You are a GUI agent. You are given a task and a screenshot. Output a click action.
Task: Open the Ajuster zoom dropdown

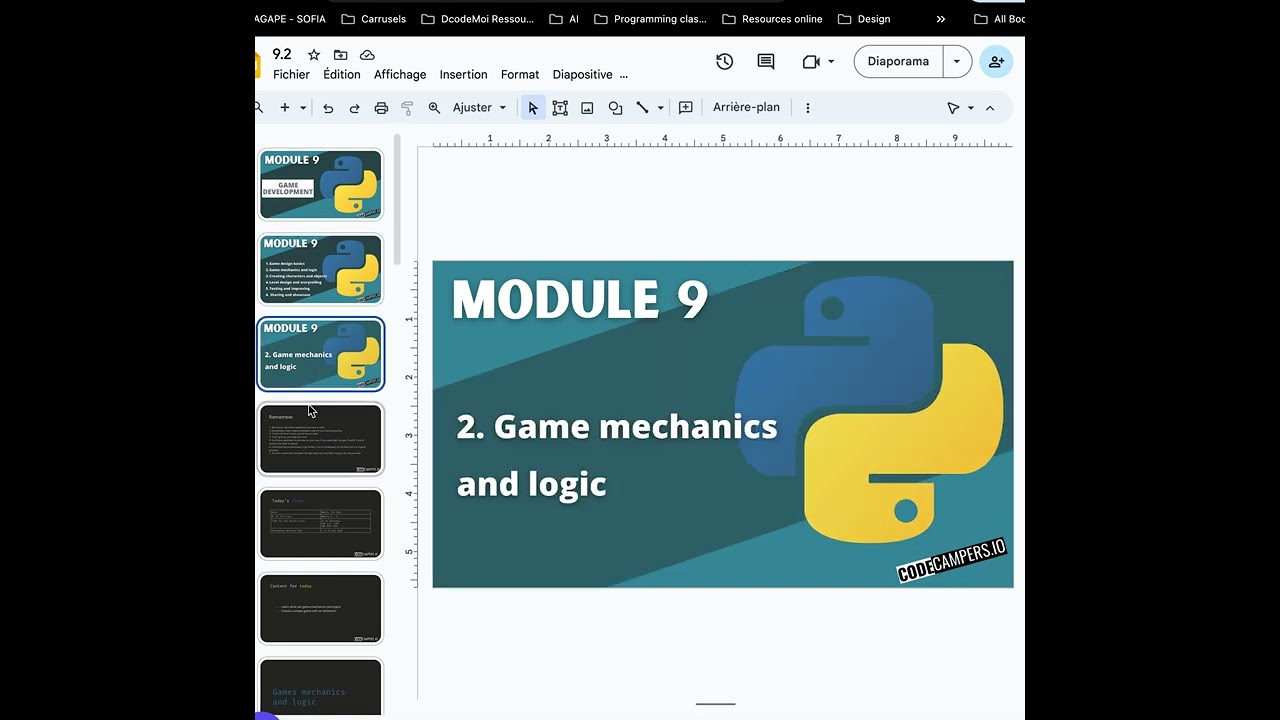click(479, 108)
